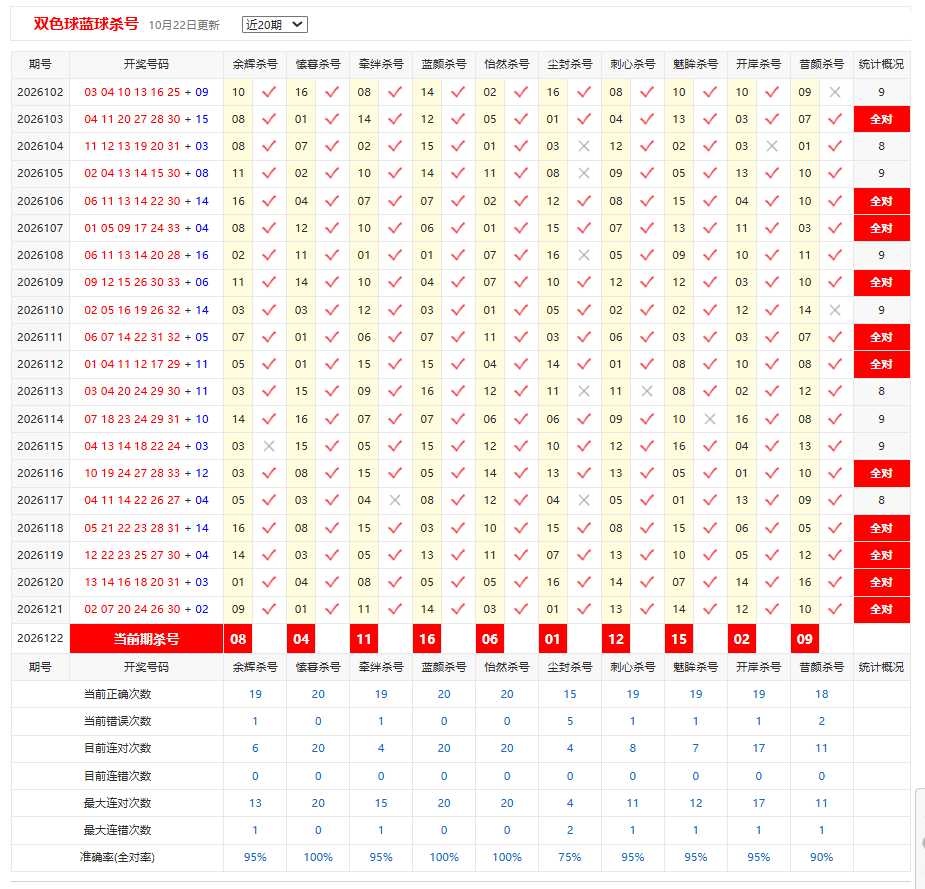The height and width of the screenshot is (889, 925).
Task: Click the 90% accuracy value under 昔颜杀号
Action: click(x=822, y=857)
